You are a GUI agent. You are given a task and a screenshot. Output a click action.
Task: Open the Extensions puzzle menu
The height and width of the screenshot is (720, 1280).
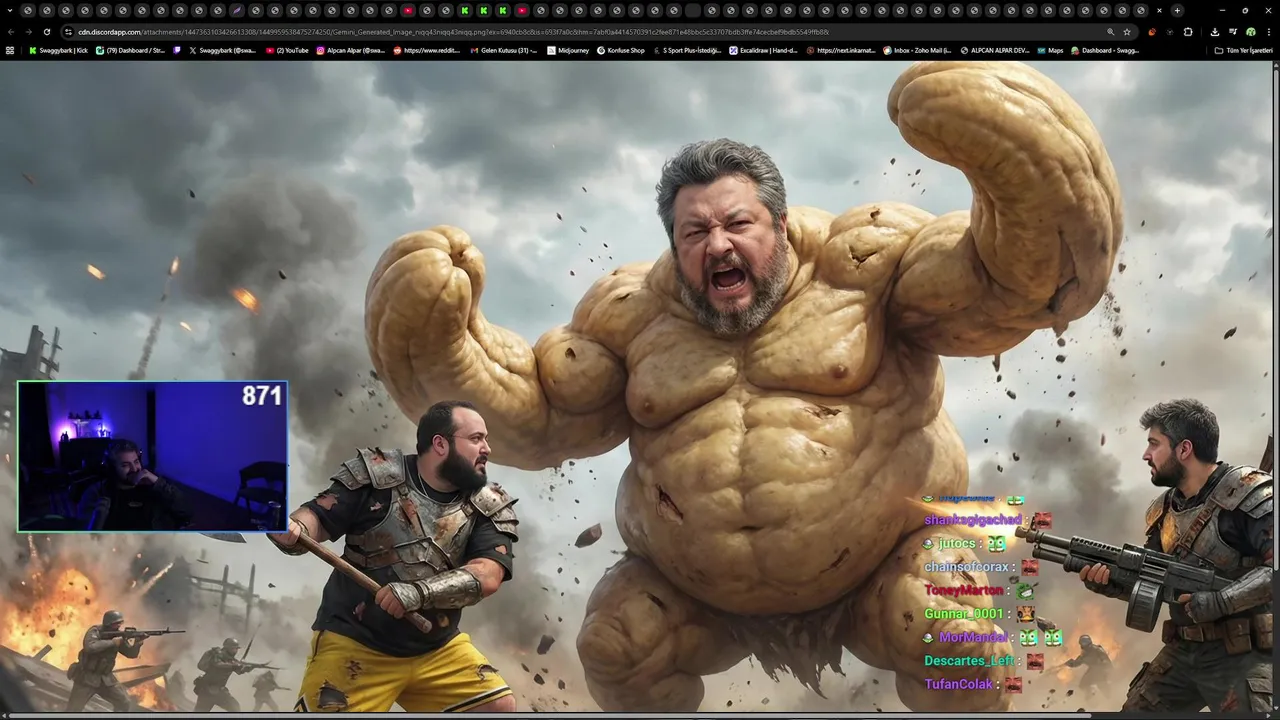1188,32
